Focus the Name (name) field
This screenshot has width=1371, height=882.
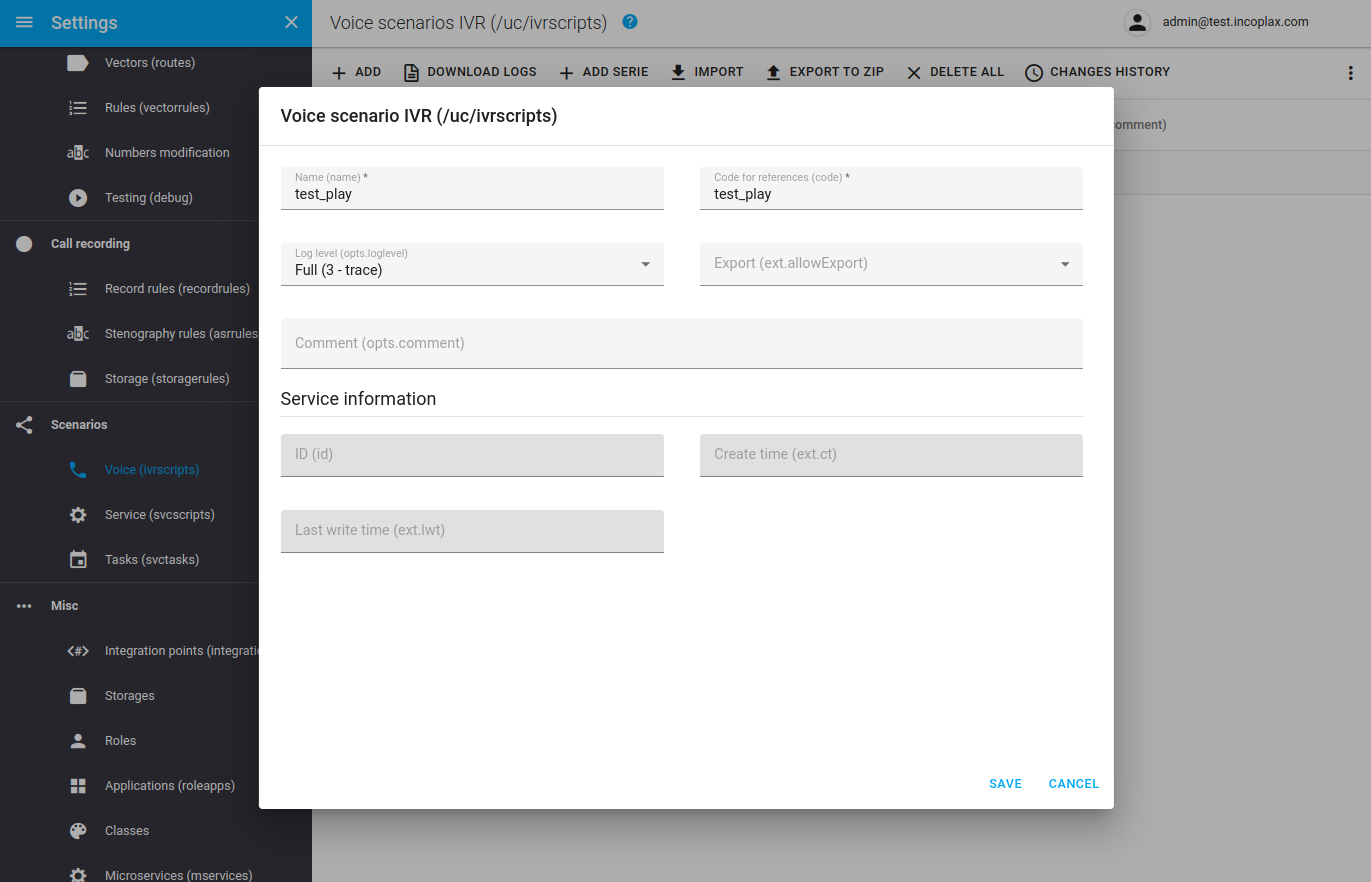[472, 188]
